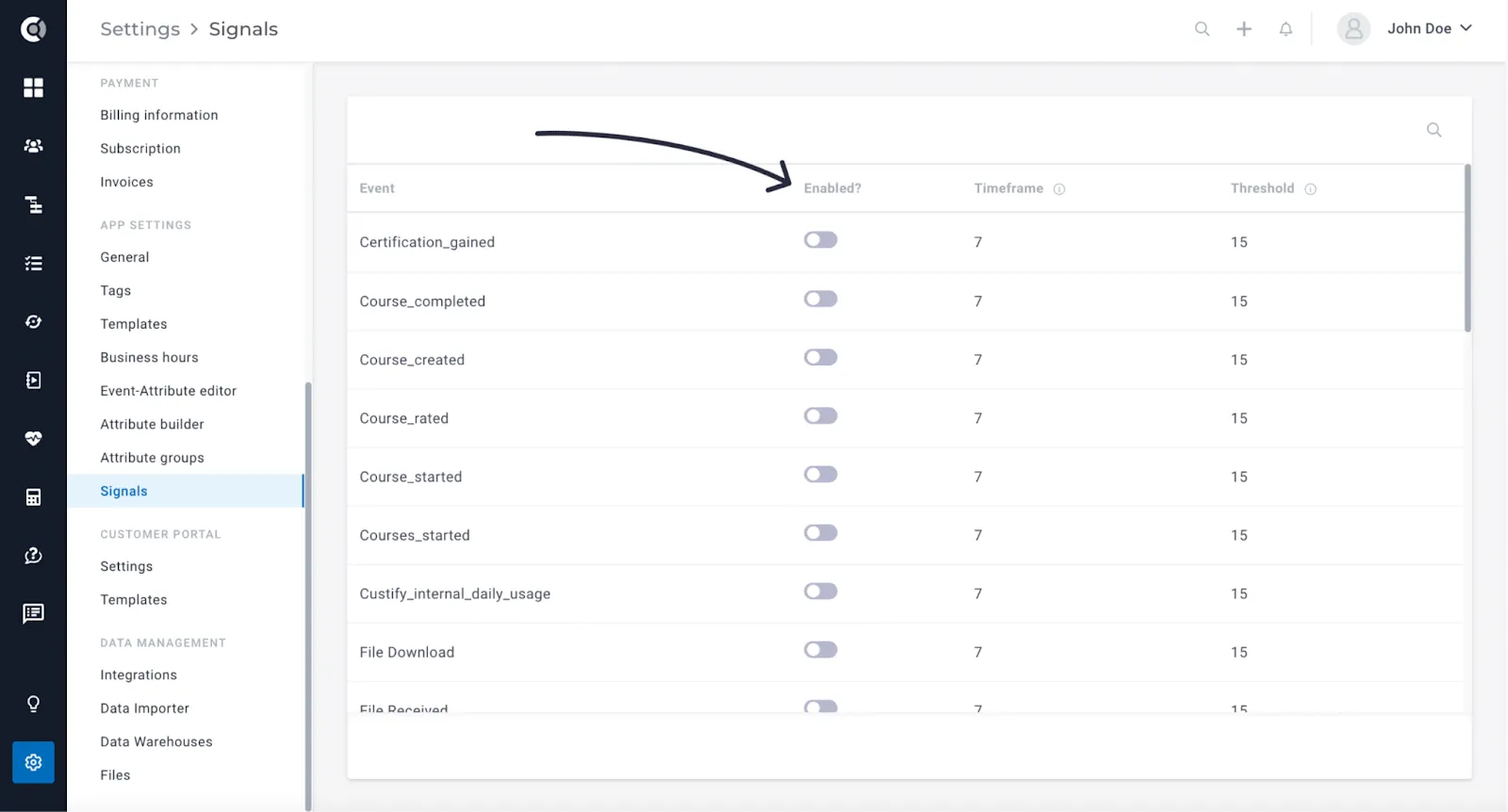Click the Timeframe info icon
The height and width of the screenshot is (812, 1508).
point(1059,189)
